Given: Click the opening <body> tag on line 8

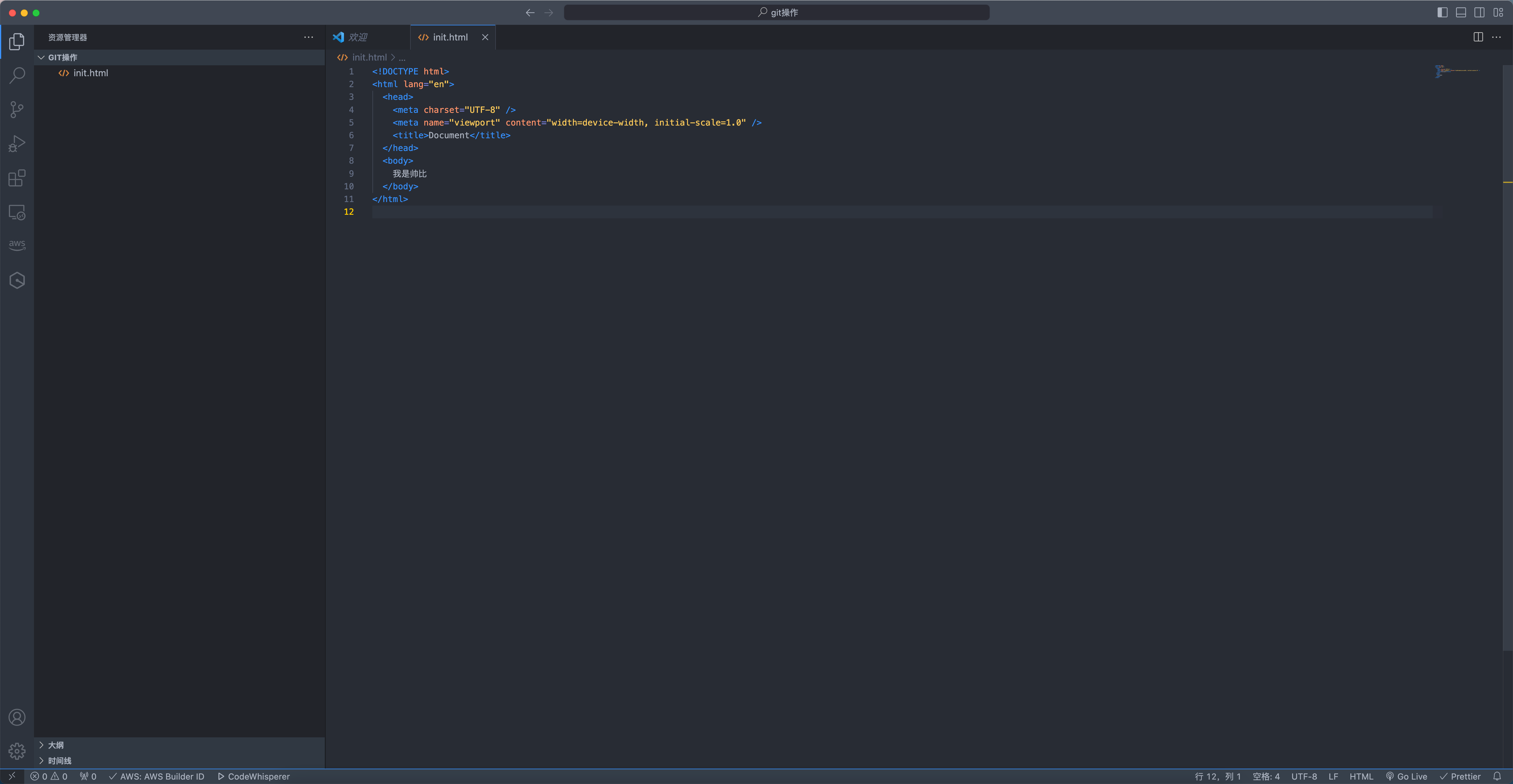Looking at the screenshot, I should pos(398,161).
